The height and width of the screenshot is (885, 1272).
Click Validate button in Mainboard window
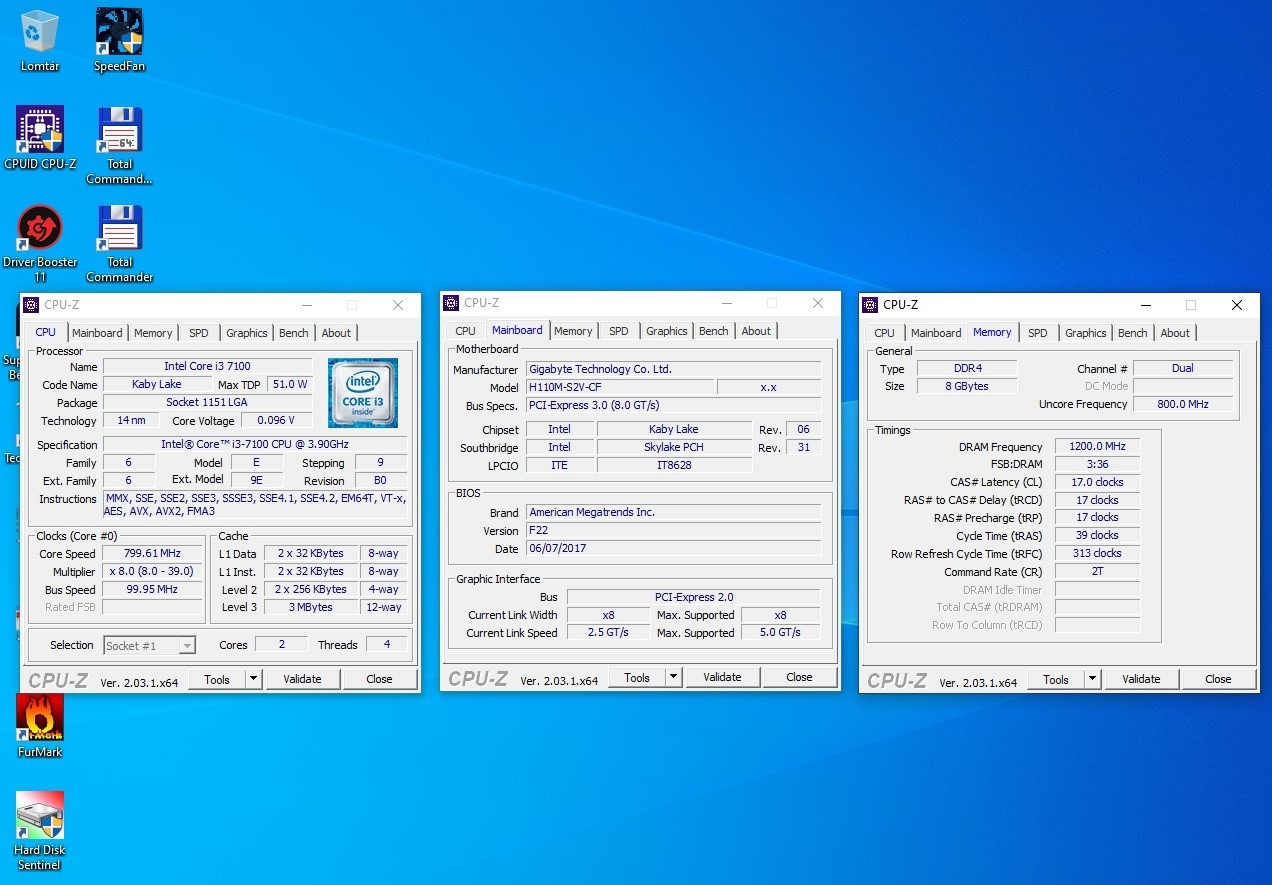click(722, 677)
